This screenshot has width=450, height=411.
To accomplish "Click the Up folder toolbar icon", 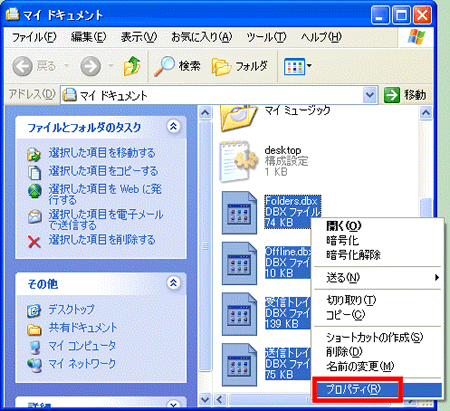I will (x=132, y=66).
